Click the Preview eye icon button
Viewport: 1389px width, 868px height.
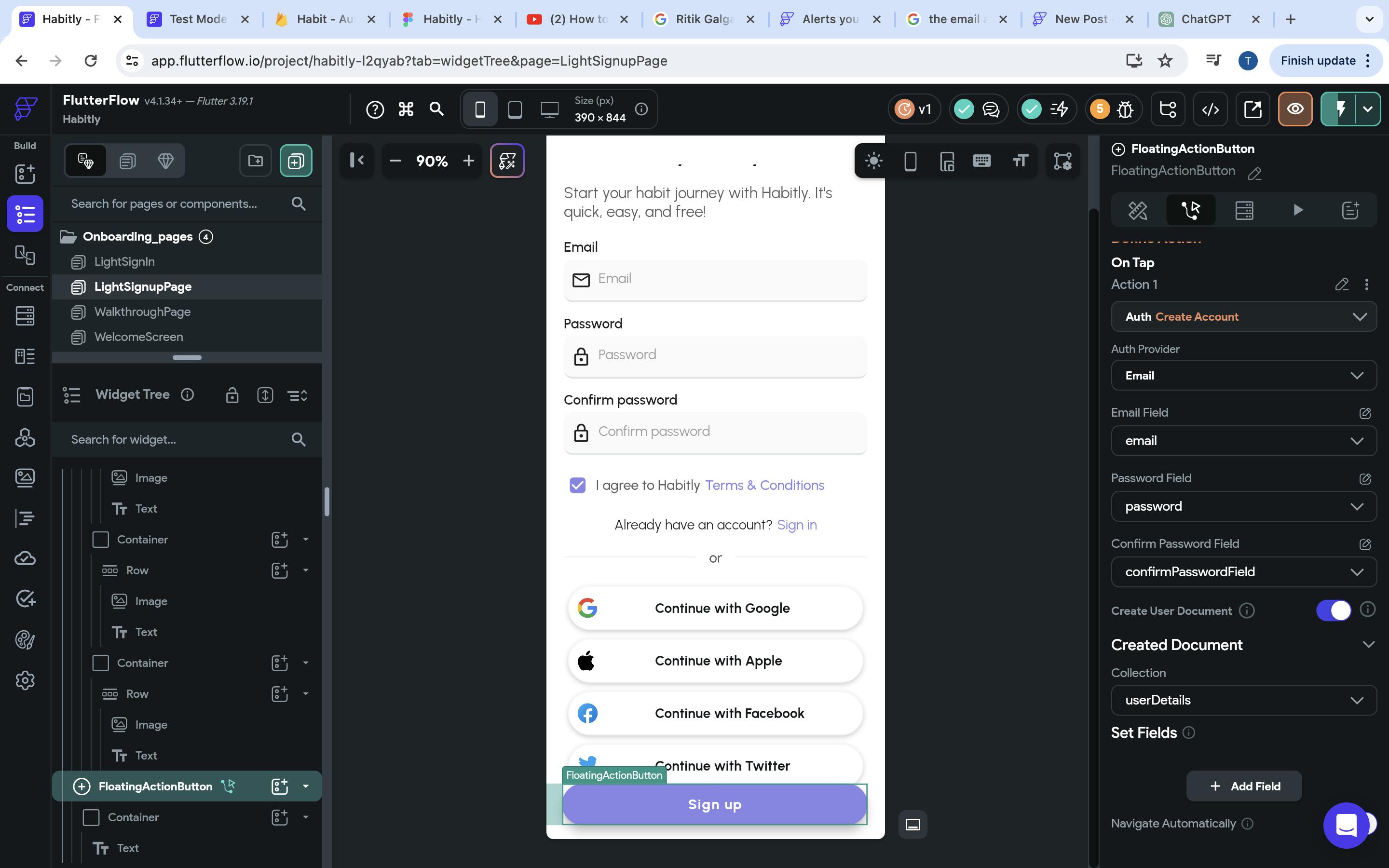tap(1295, 109)
